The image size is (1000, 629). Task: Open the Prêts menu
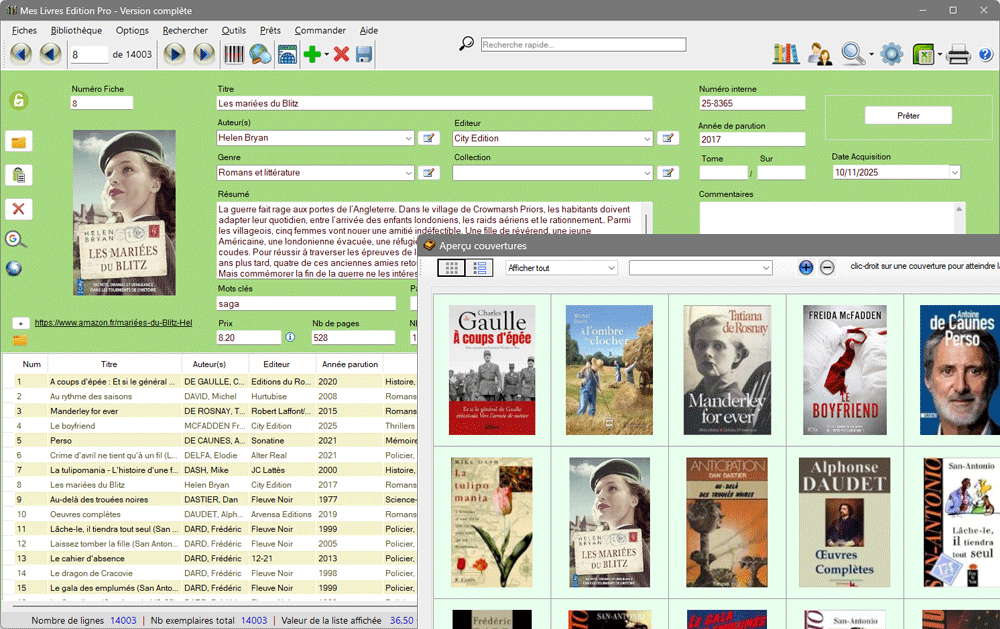click(x=270, y=30)
